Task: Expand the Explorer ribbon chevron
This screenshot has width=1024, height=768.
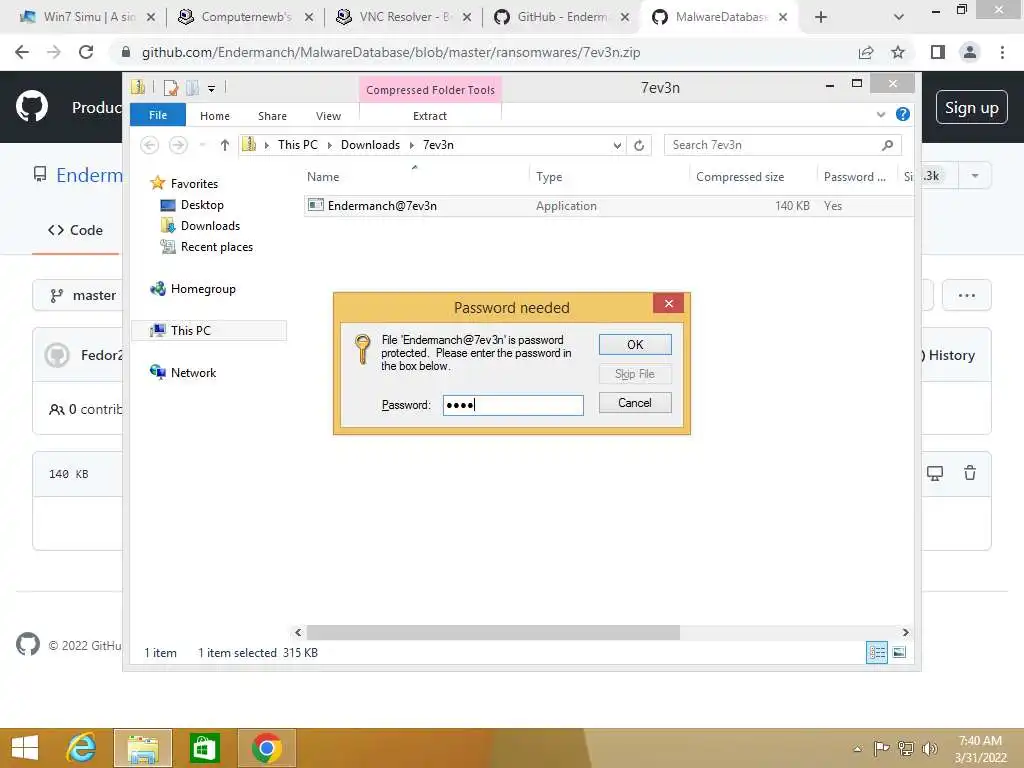Action: pyautogui.click(x=880, y=114)
